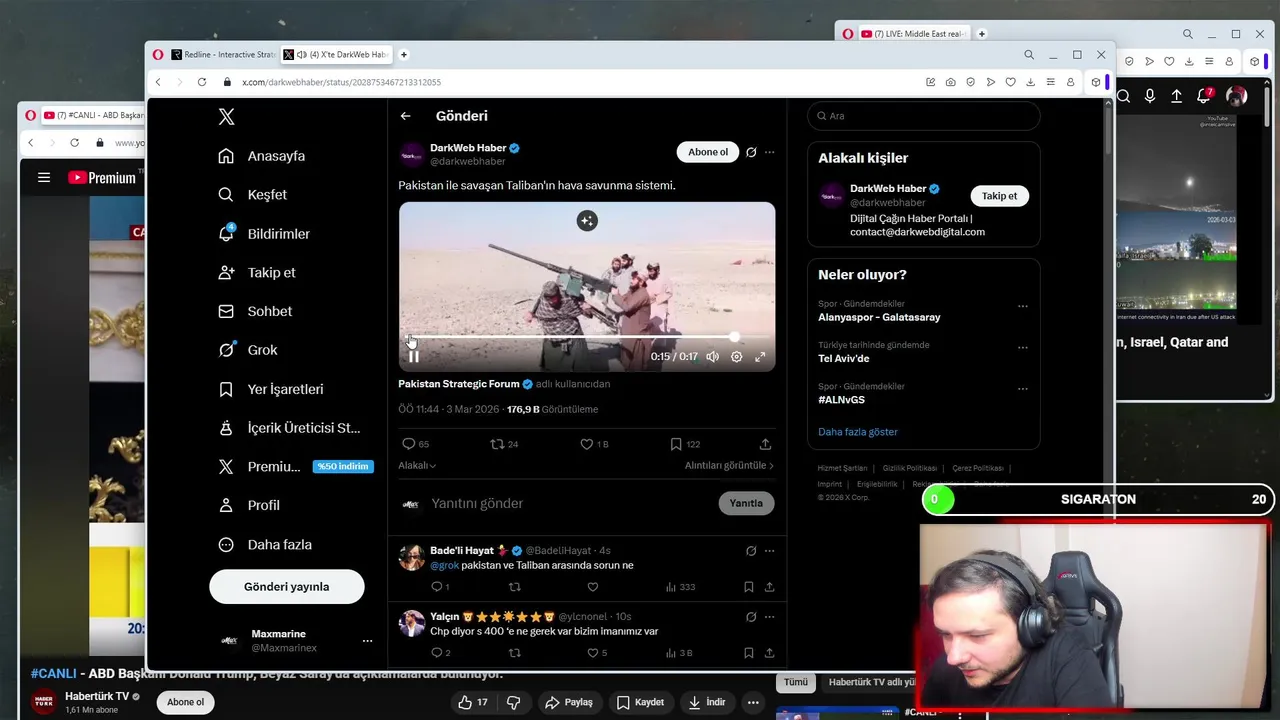The image size is (1280, 720).
Task: Click the X logo in sidebar
Action: (227, 117)
